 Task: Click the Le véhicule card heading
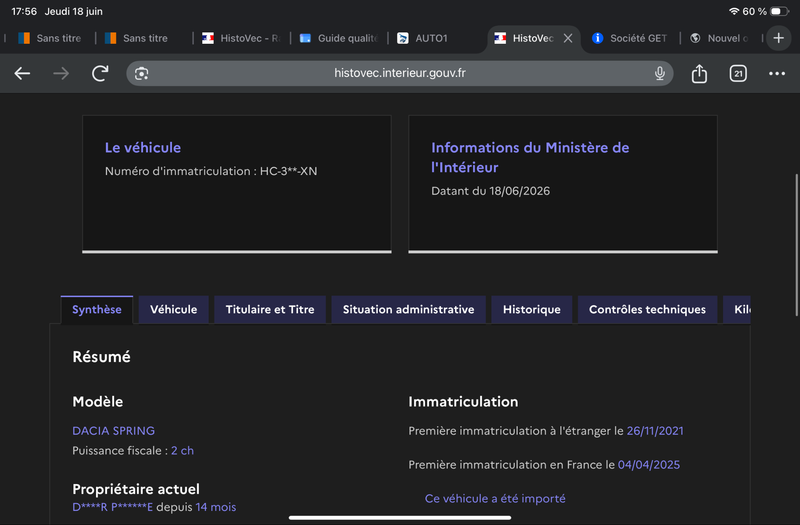pyautogui.click(x=143, y=148)
